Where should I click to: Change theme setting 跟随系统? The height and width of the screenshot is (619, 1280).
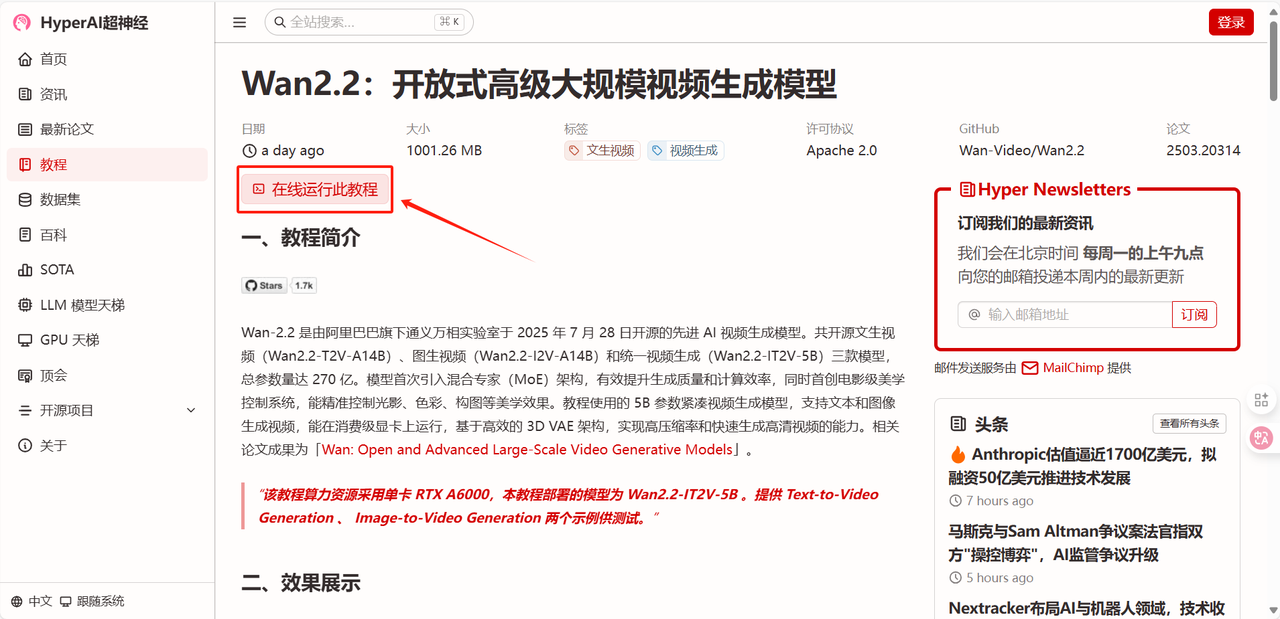pyautogui.click(x=93, y=601)
